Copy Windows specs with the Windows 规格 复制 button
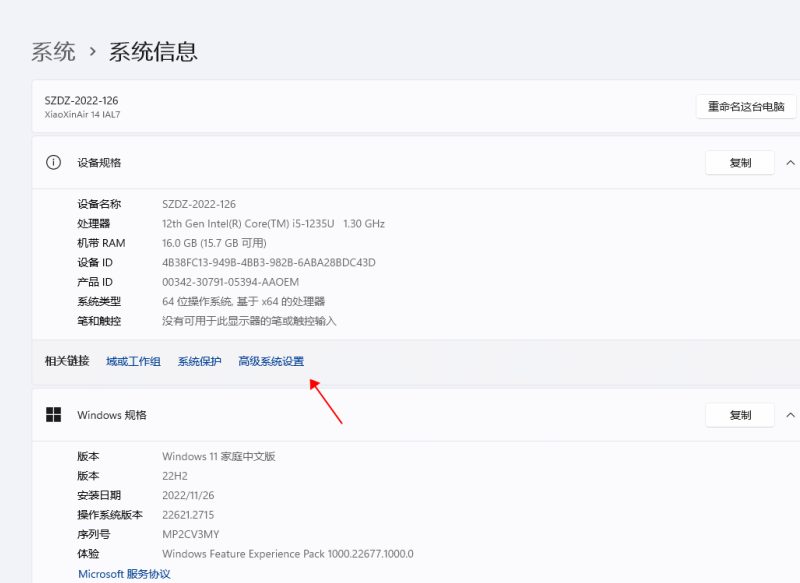Screen dimensions: 800x583 point(740,415)
